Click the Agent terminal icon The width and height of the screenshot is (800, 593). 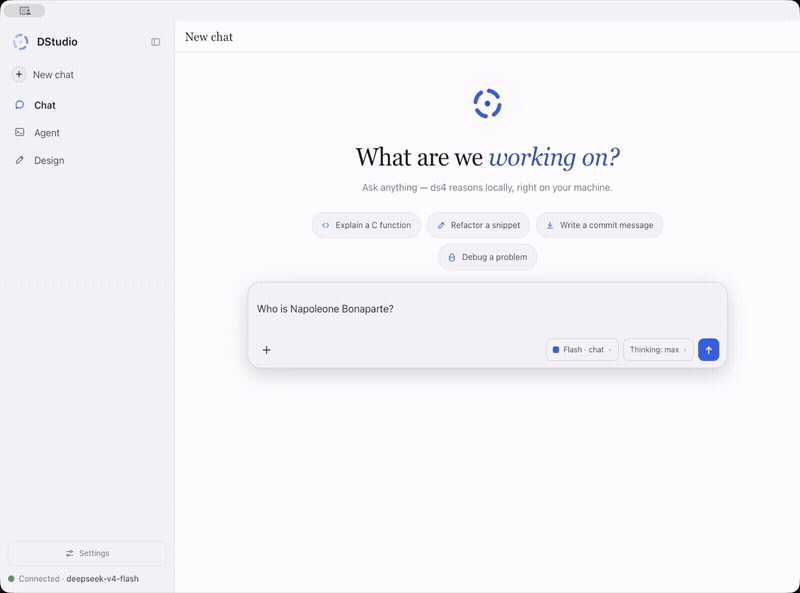pos(19,132)
